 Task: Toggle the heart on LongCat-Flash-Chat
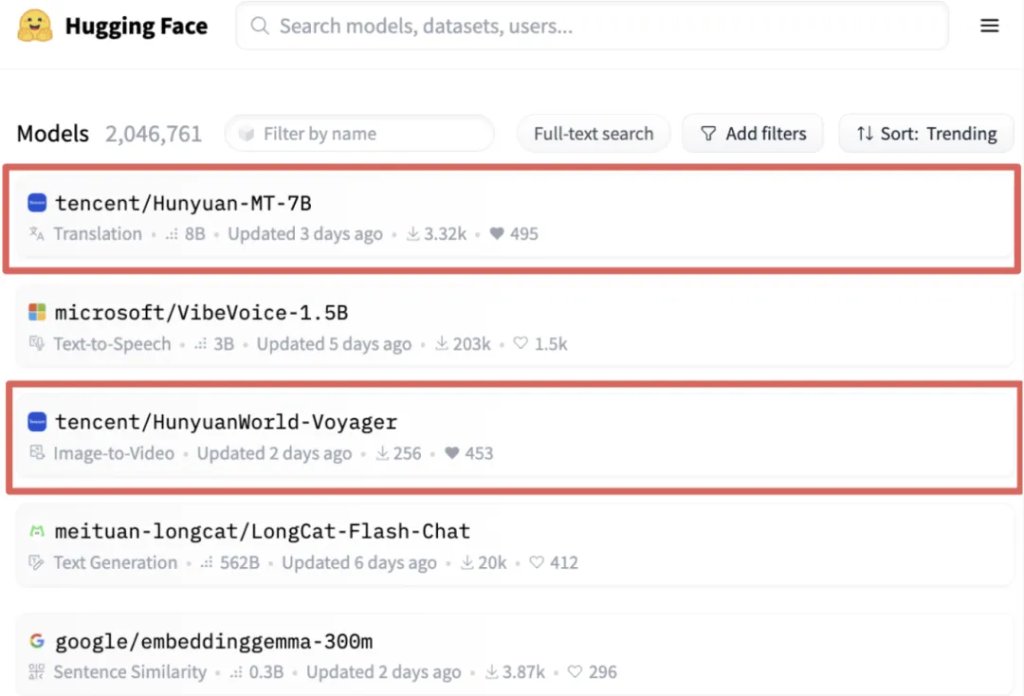537,563
